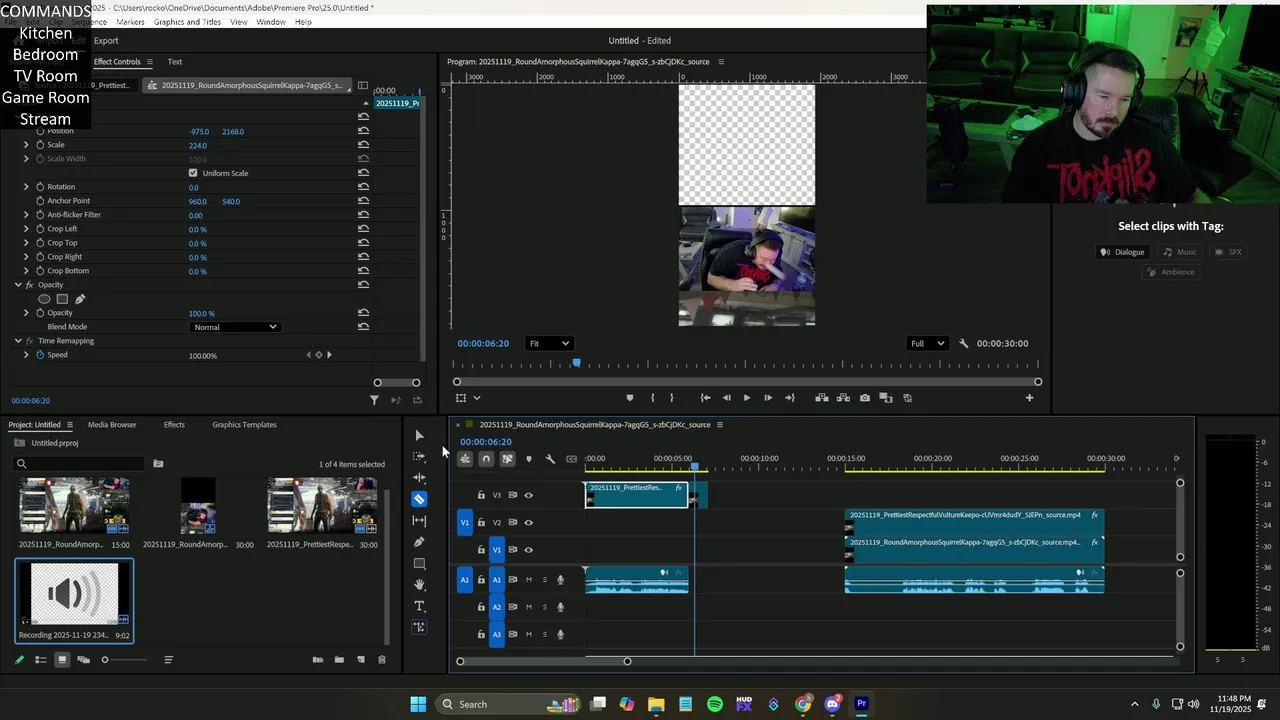This screenshot has height=720, width=1280.
Task: Expand the Scale property
Action: pyautogui.click(x=26, y=145)
